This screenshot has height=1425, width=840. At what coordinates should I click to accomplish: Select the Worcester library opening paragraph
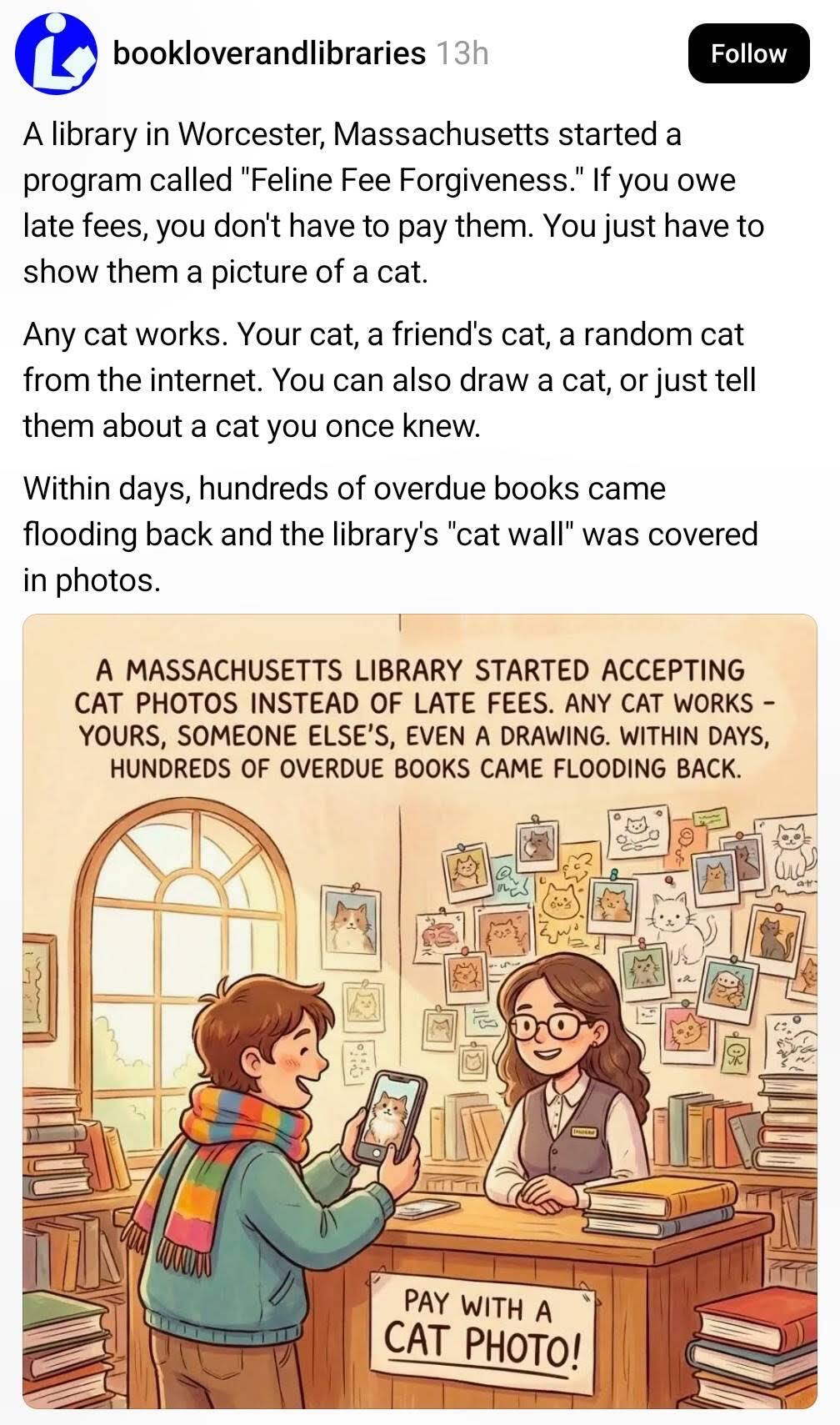[393, 203]
